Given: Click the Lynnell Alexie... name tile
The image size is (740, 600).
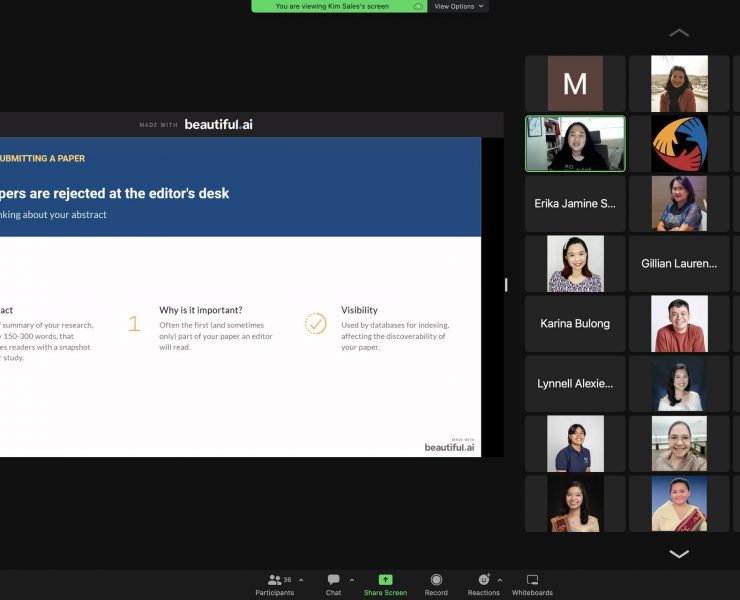Looking at the screenshot, I should (x=575, y=384).
